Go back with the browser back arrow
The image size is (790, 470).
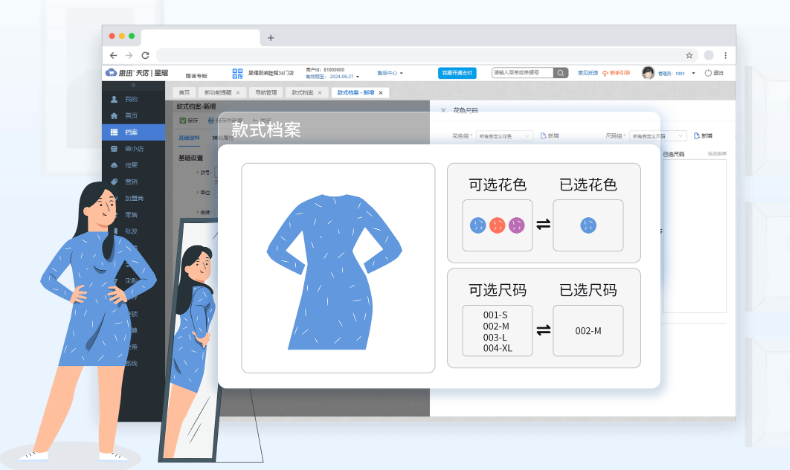tap(113, 55)
